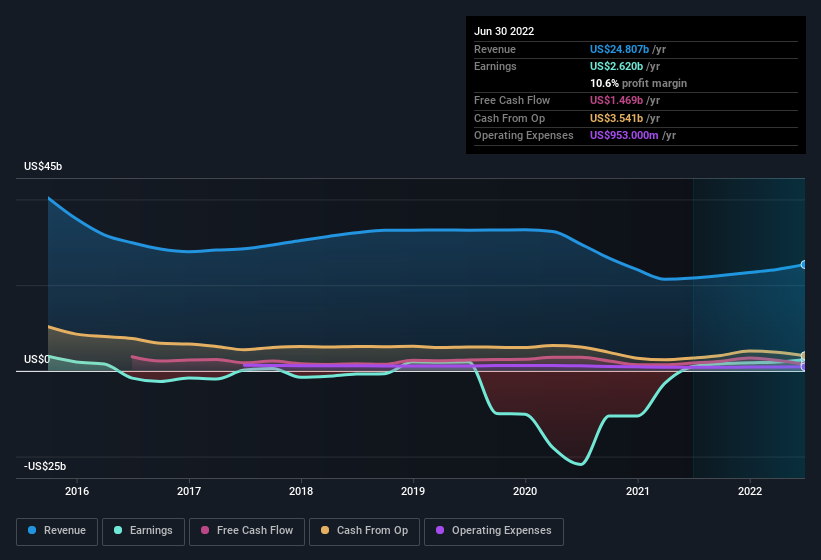Click the 2022 x-axis year label
821x560 pixels.
(x=750, y=491)
